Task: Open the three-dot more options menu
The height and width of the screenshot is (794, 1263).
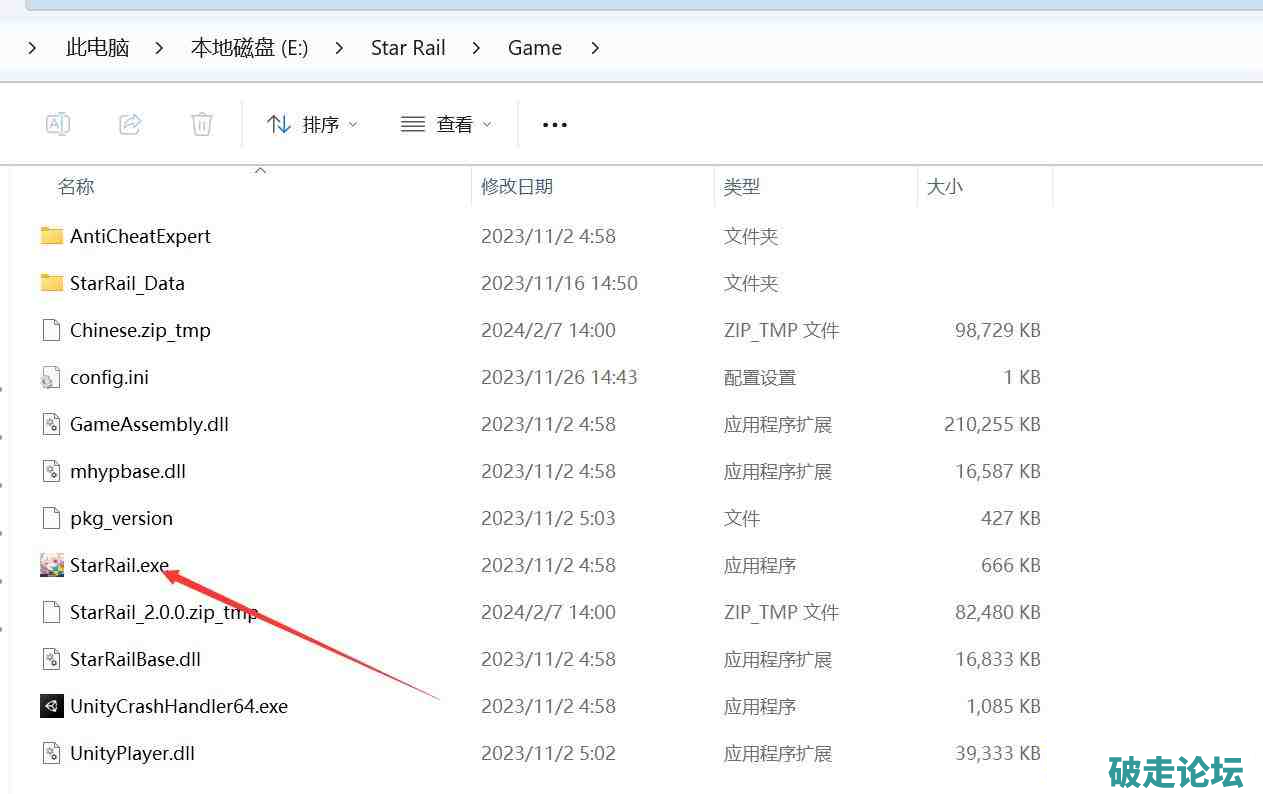Action: [x=554, y=124]
